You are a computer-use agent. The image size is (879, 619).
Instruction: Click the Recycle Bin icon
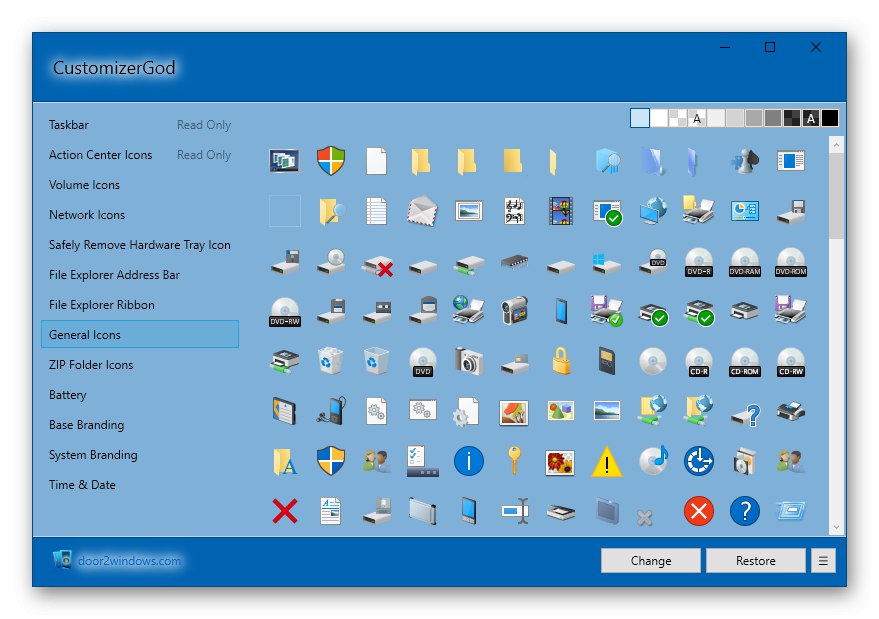click(x=330, y=361)
